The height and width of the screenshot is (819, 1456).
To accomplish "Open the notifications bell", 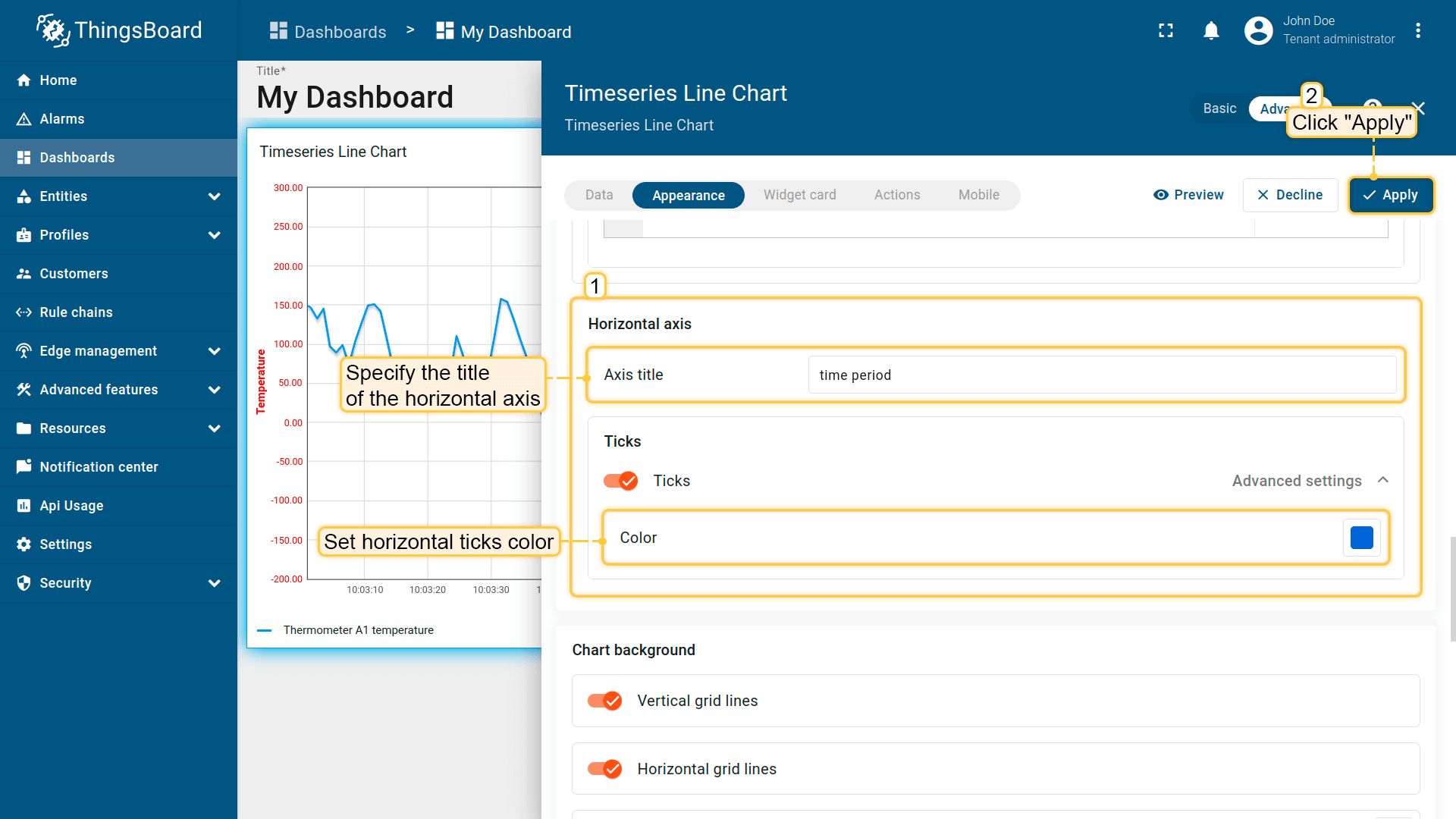I will coord(1211,31).
